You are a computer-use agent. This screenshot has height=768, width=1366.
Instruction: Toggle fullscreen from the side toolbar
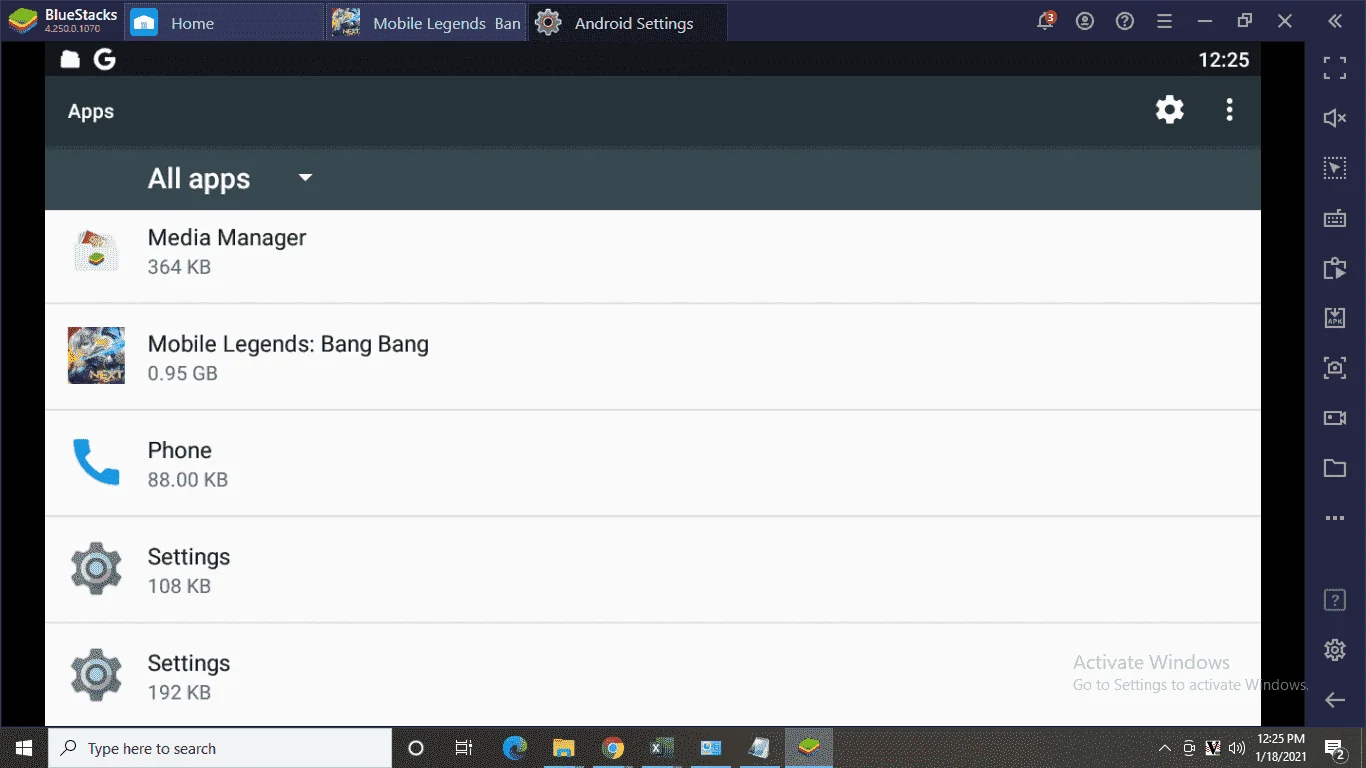[x=1335, y=68]
